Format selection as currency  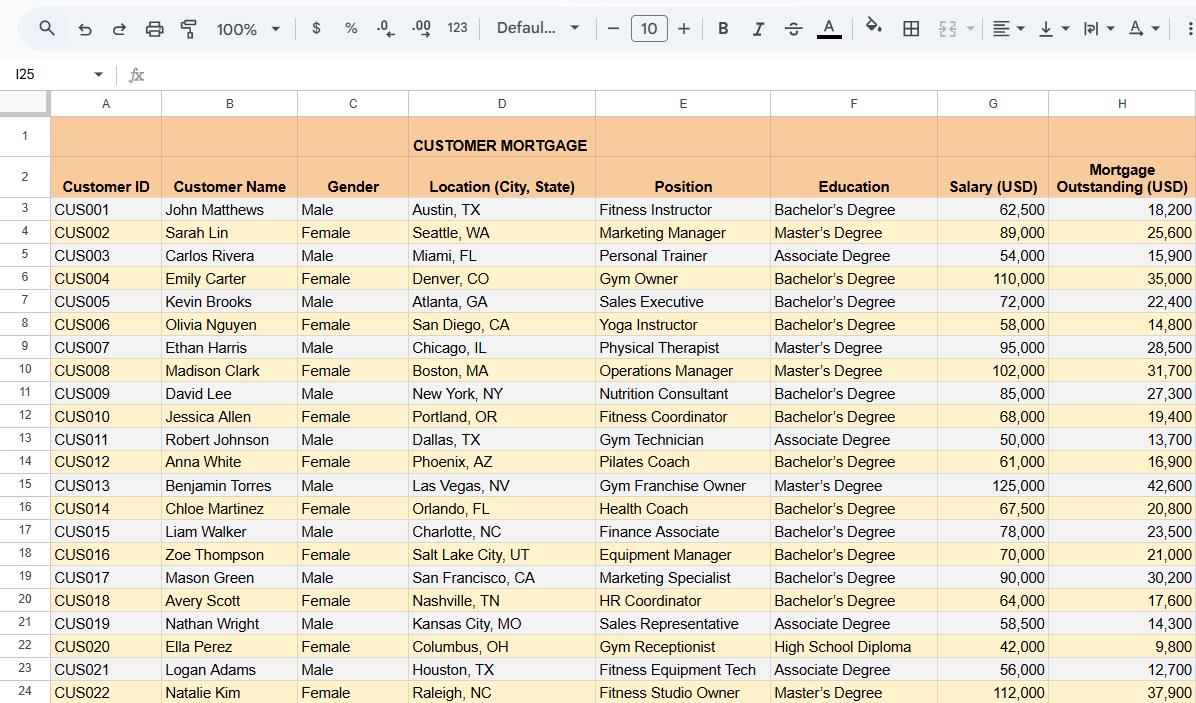[316, 28]
